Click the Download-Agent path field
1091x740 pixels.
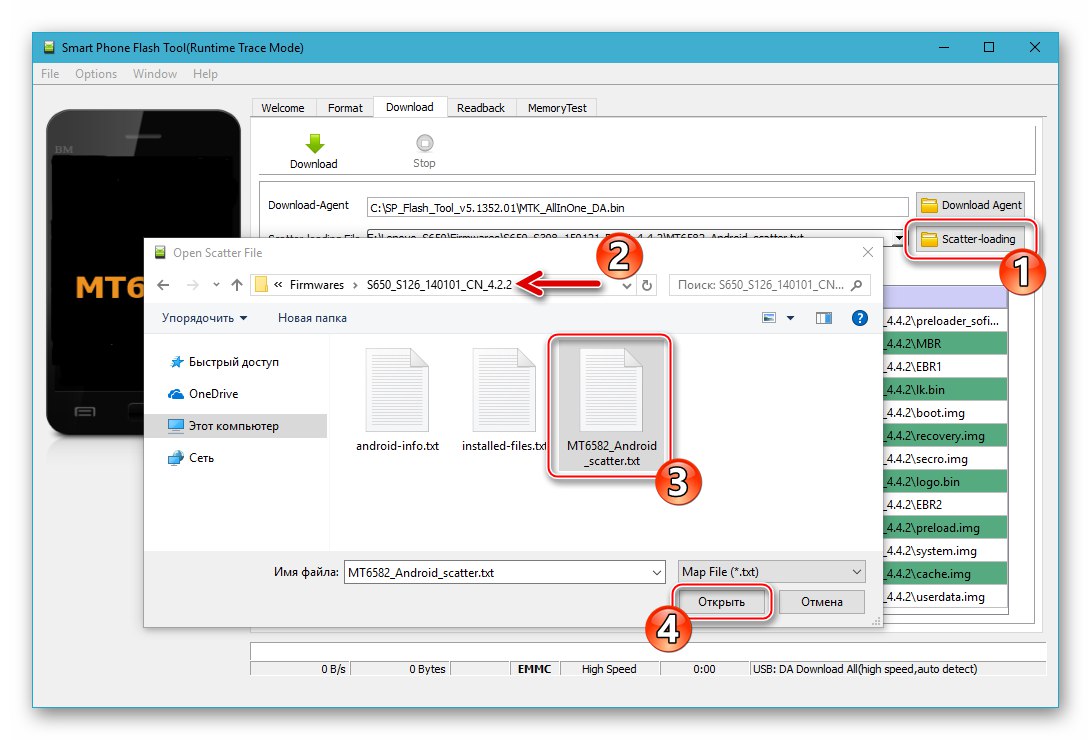point(637,207)
